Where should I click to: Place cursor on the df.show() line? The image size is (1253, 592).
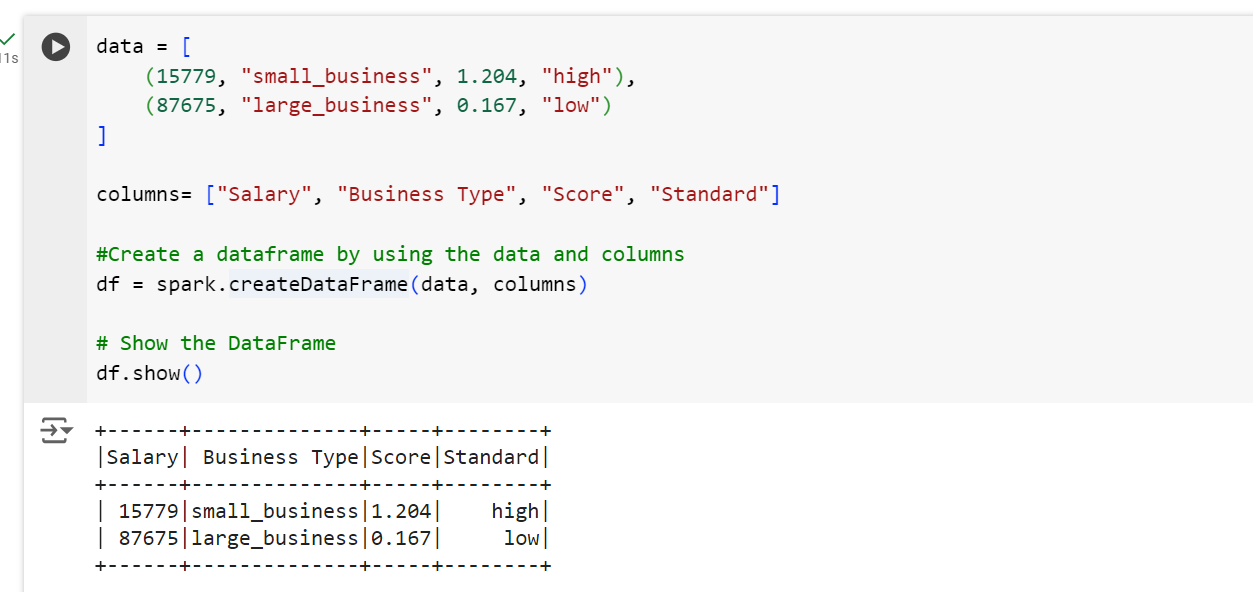(150, 373)
